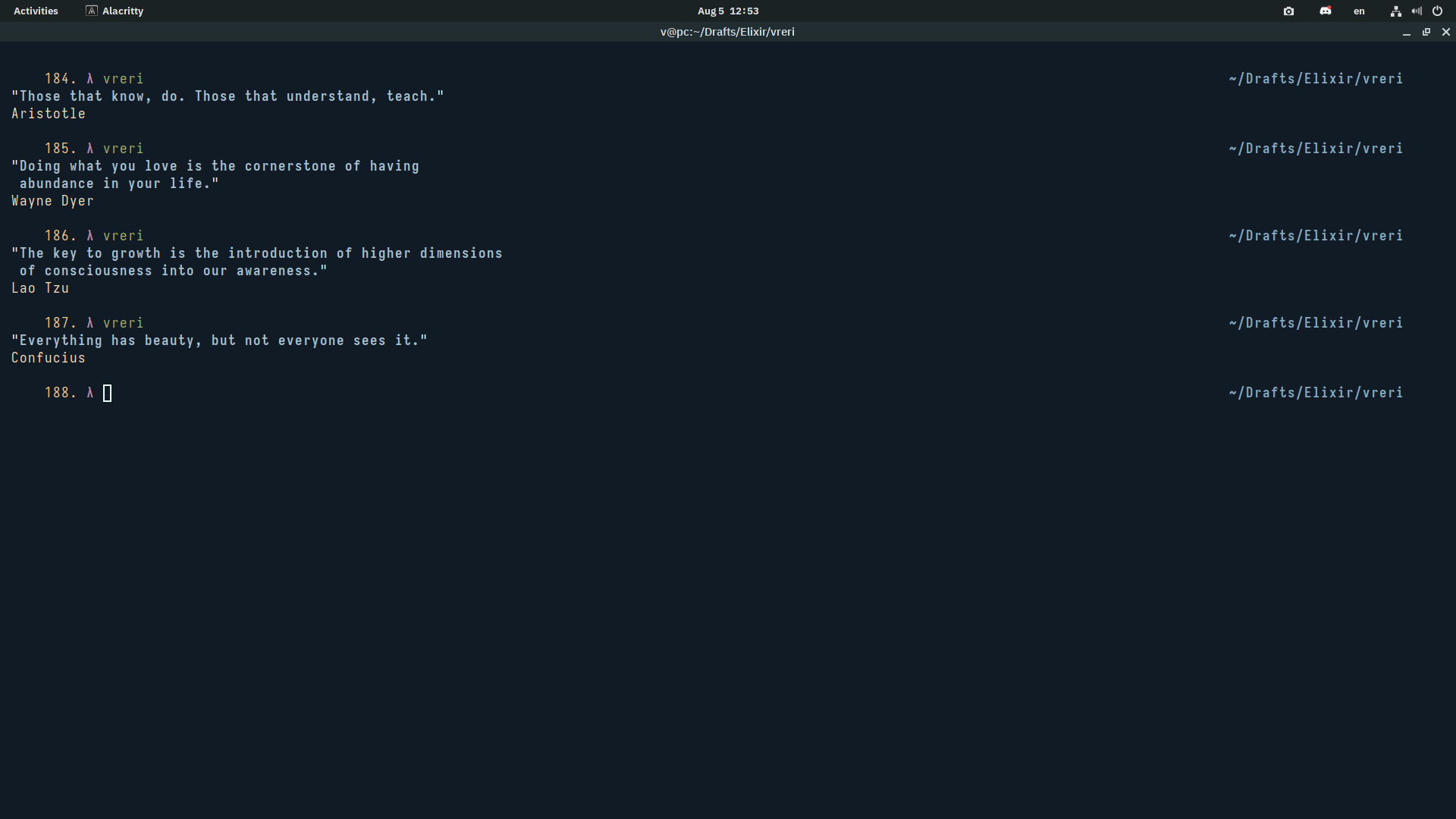Minimize the Alacritty terminal window

[1407, 33]
